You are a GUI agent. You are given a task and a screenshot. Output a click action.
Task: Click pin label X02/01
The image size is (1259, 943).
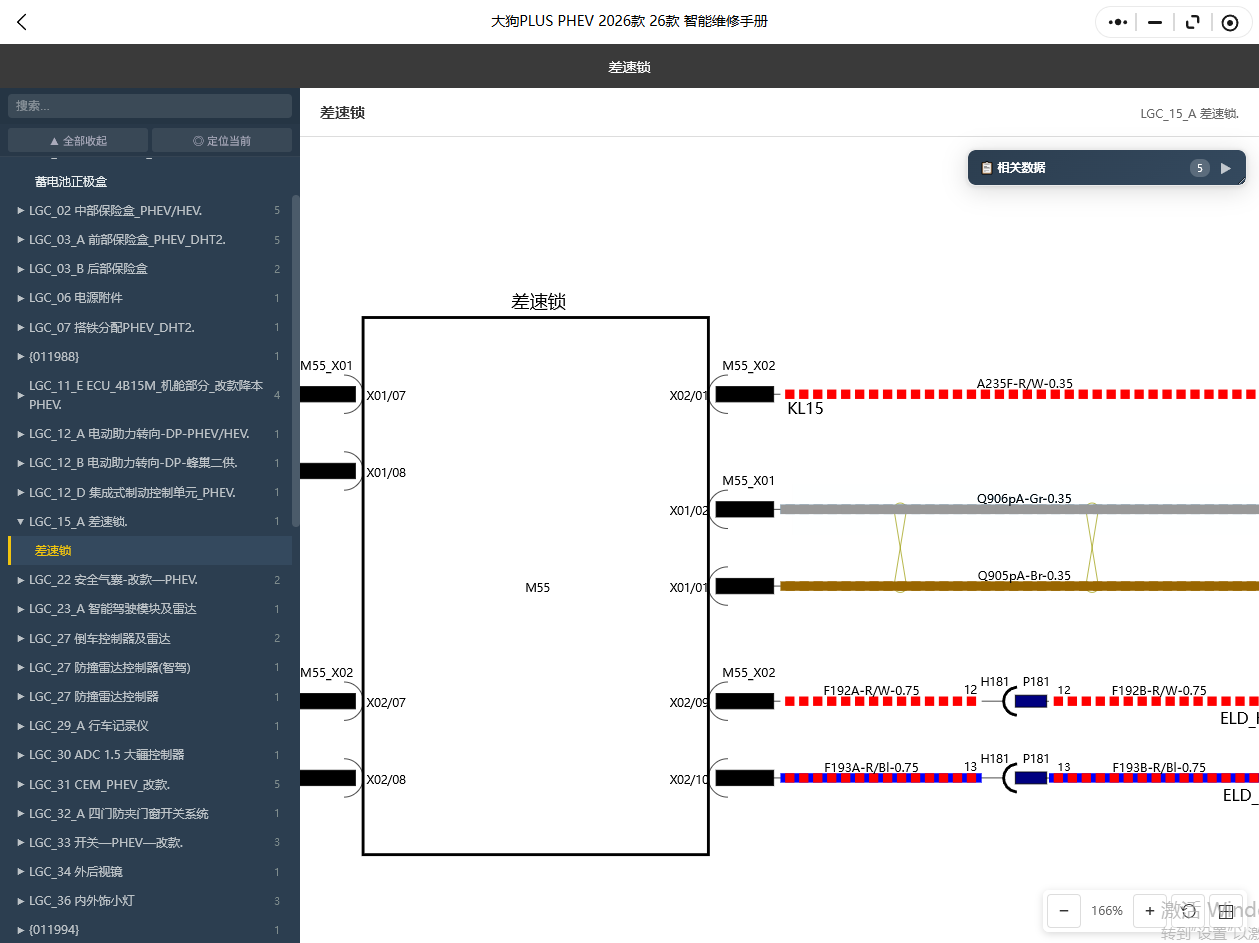click(x=688, y=395)
